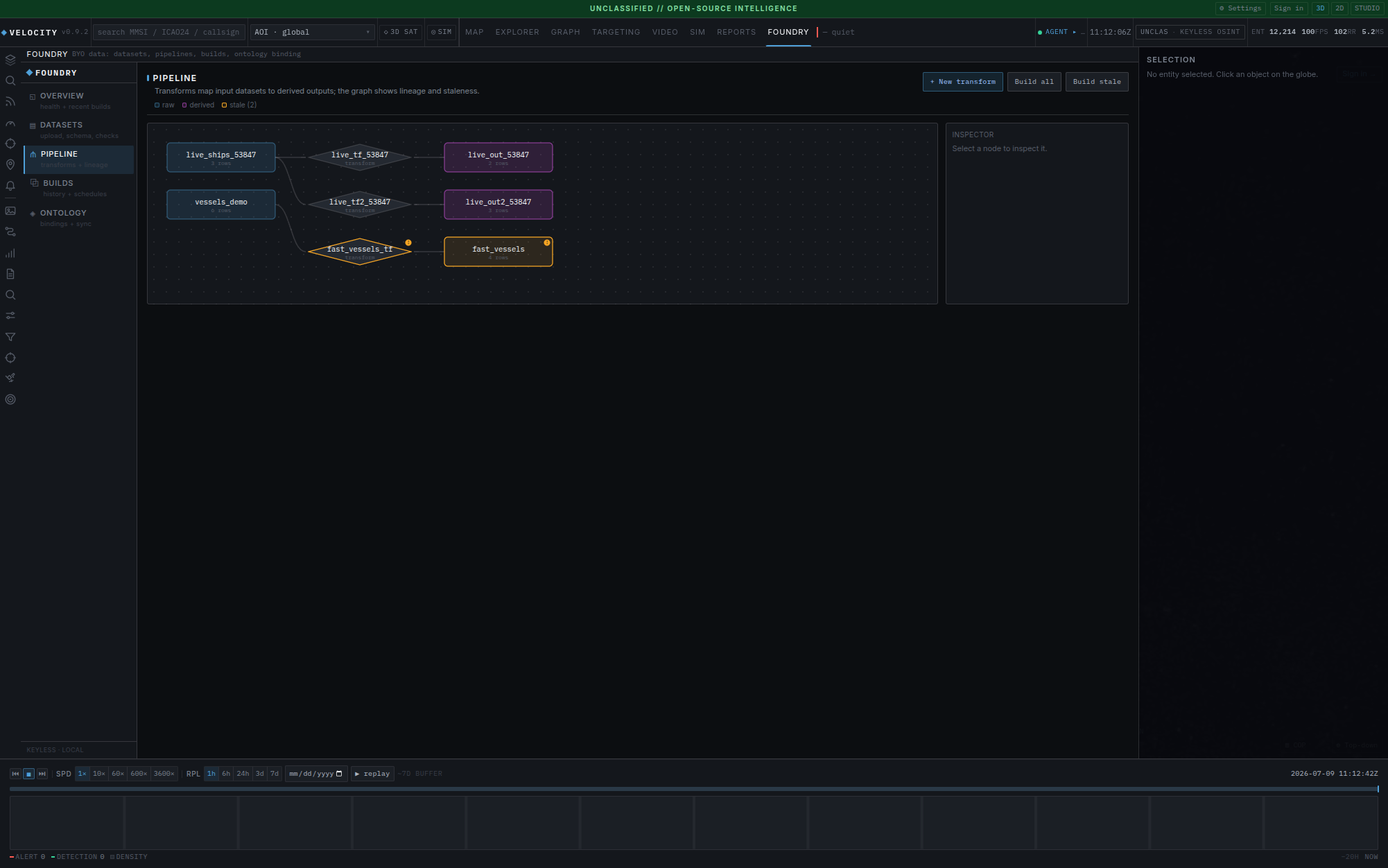The width and height of the screenshot is (1388, 868).
Task: Switch to 2D view button top right
Action: tap(1339, 8)
